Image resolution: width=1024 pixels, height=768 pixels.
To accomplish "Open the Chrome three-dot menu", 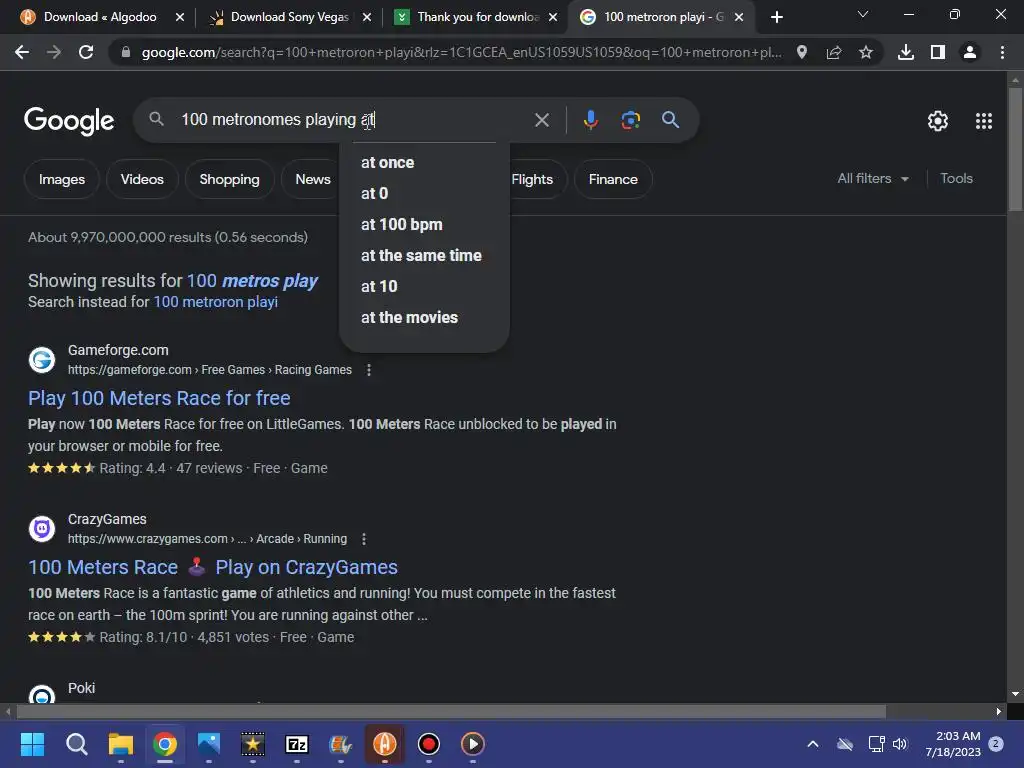I will pos(1002,52).
